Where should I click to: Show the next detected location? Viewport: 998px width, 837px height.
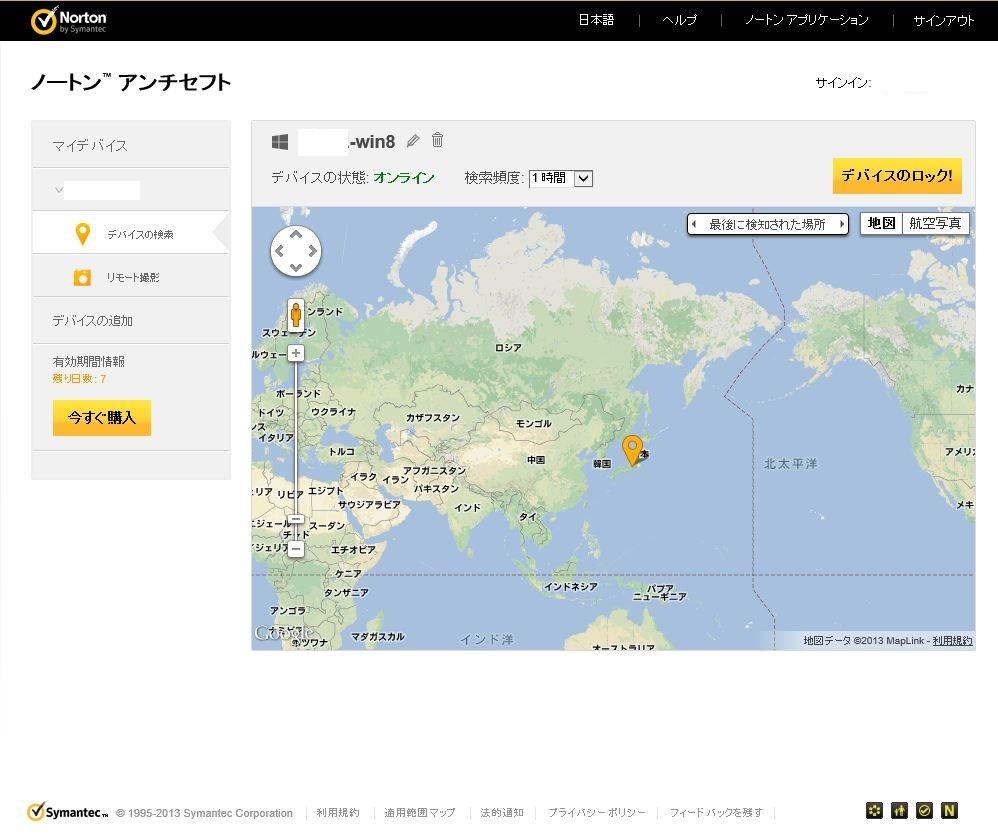pos(841,224)
